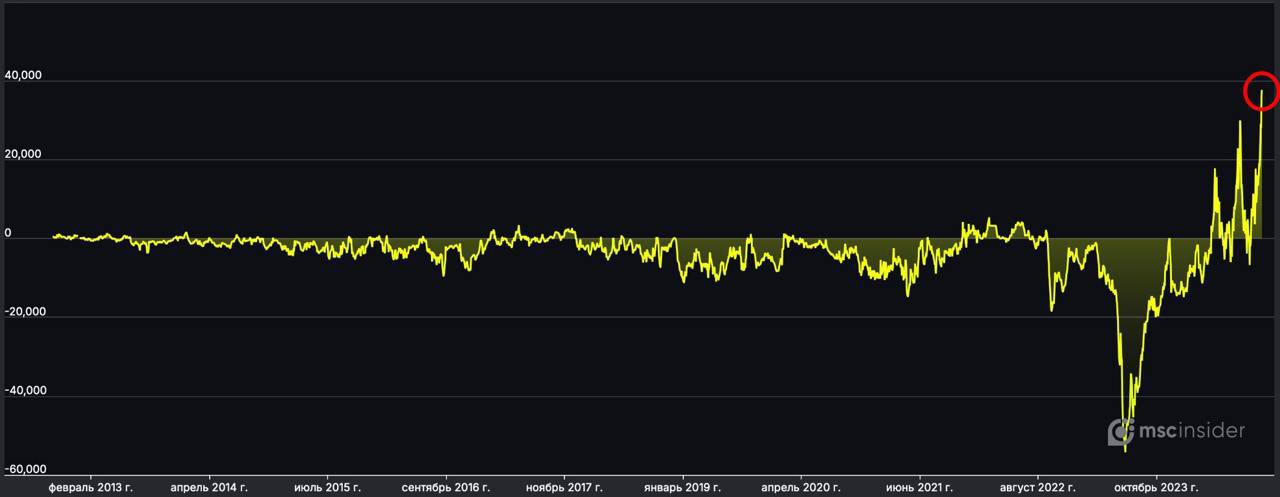The width and height of the screenshot is (1280, 497).
Task: Click the -60,000 y-axis label
Action: click(x=25, y=468)
